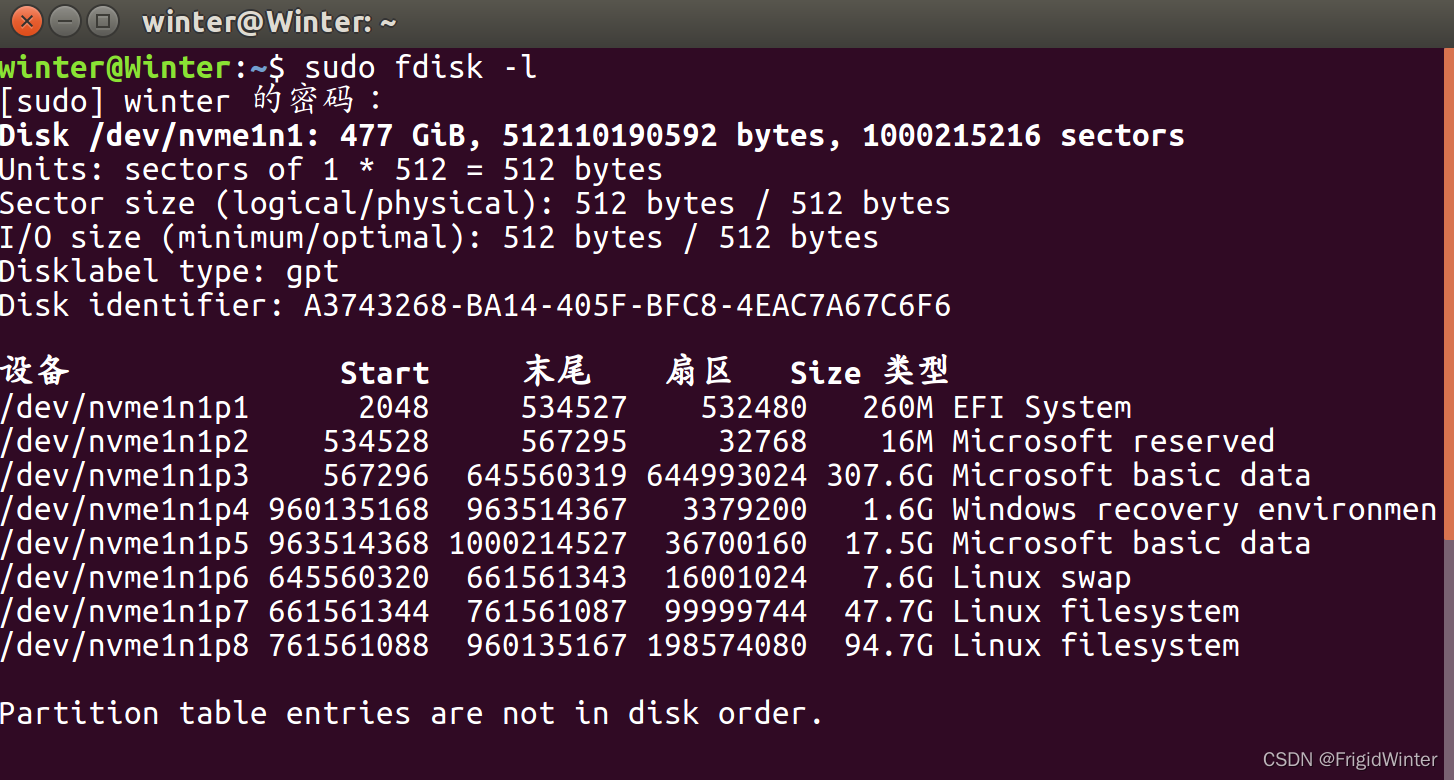The image size is (1454, 780).
Task: Click the "设备" column header
Action: point(35,372)
